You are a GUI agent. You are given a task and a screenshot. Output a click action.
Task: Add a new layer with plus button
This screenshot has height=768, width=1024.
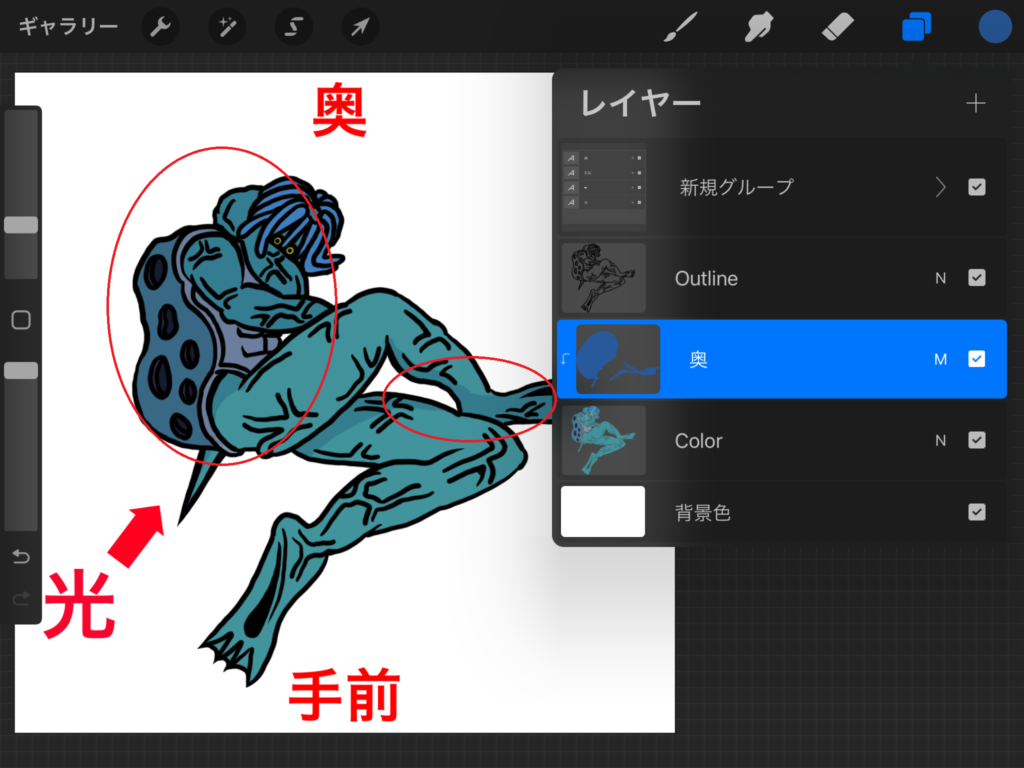(976, 103)
